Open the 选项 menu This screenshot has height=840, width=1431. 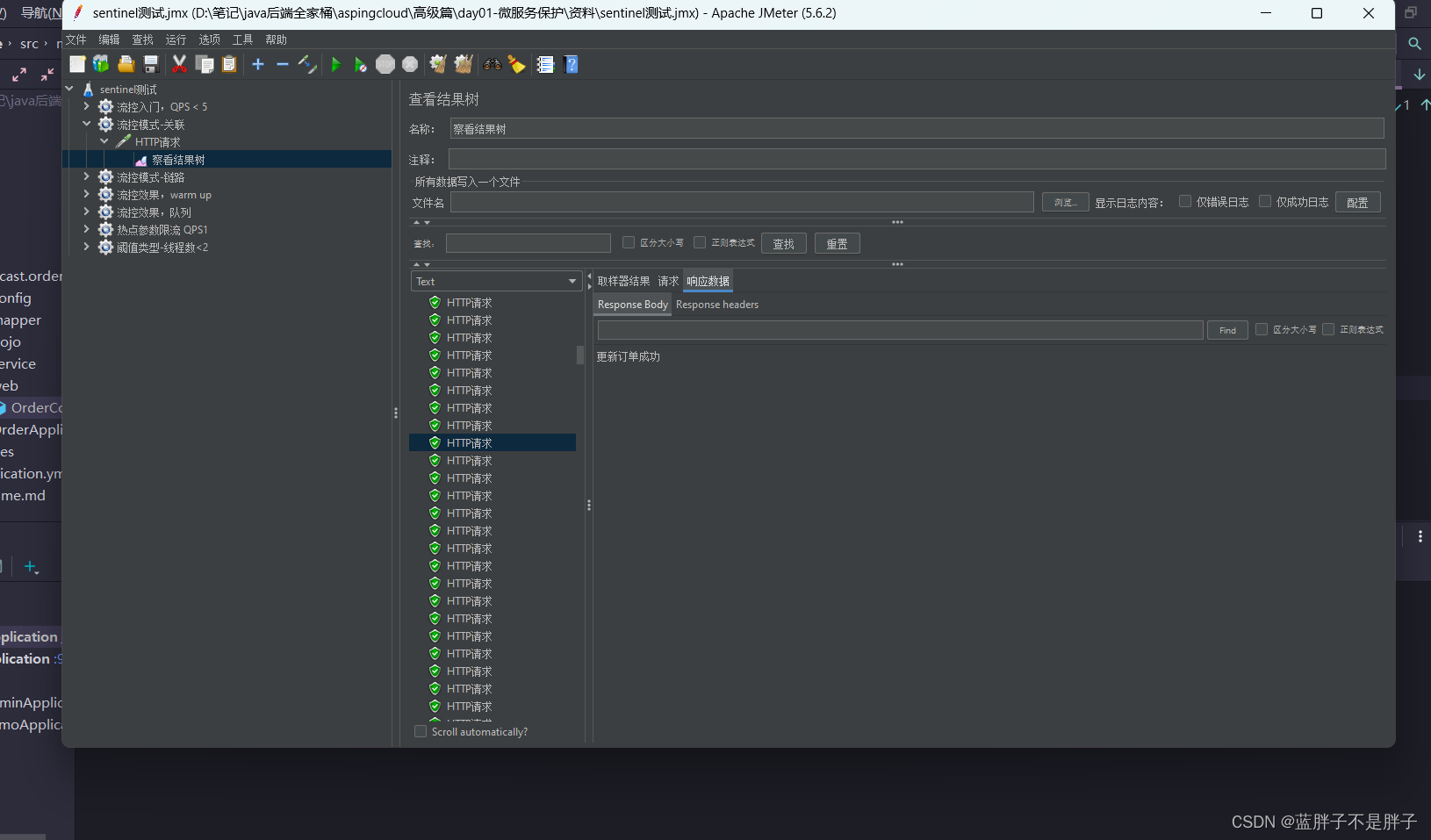pyautogui.click(x=209, y=39)
